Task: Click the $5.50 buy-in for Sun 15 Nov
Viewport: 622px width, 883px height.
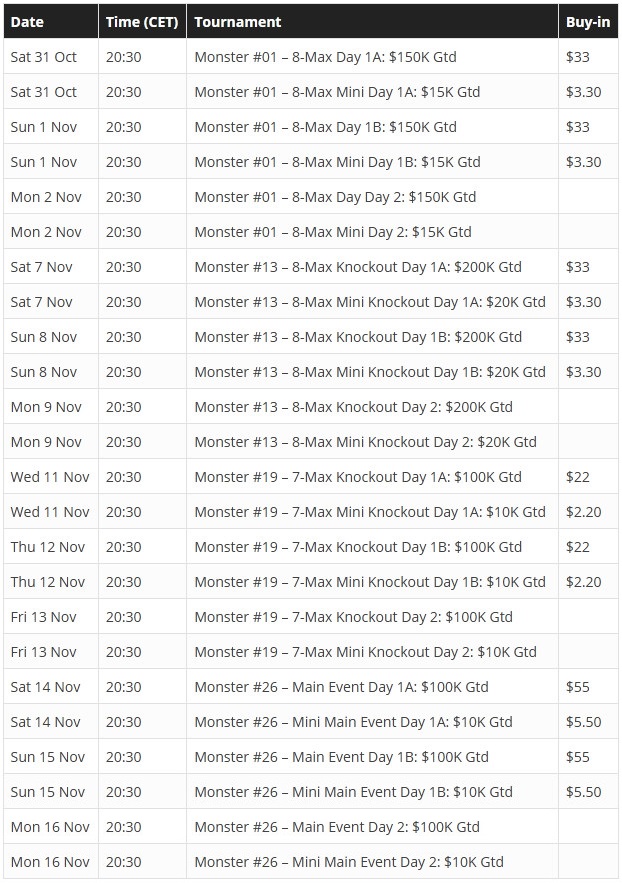Action: pyautogui.click(x=584, y=792)
